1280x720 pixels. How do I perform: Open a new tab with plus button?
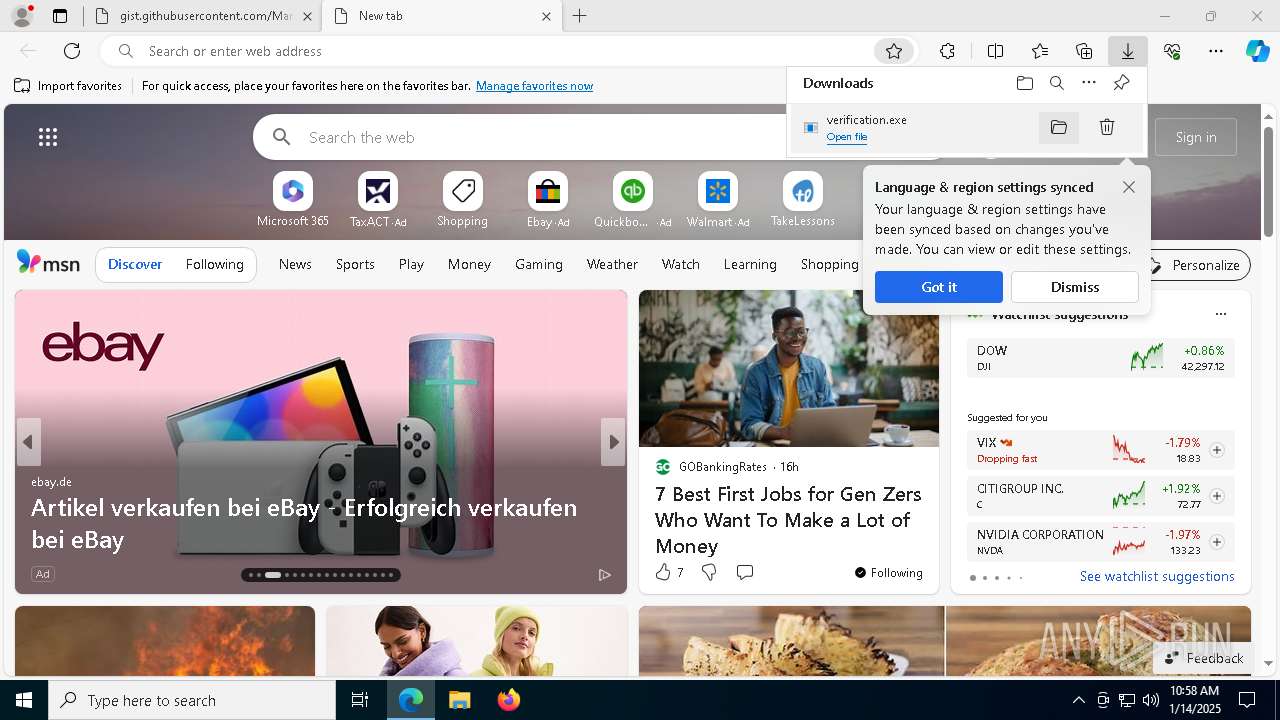pos(580,16)
